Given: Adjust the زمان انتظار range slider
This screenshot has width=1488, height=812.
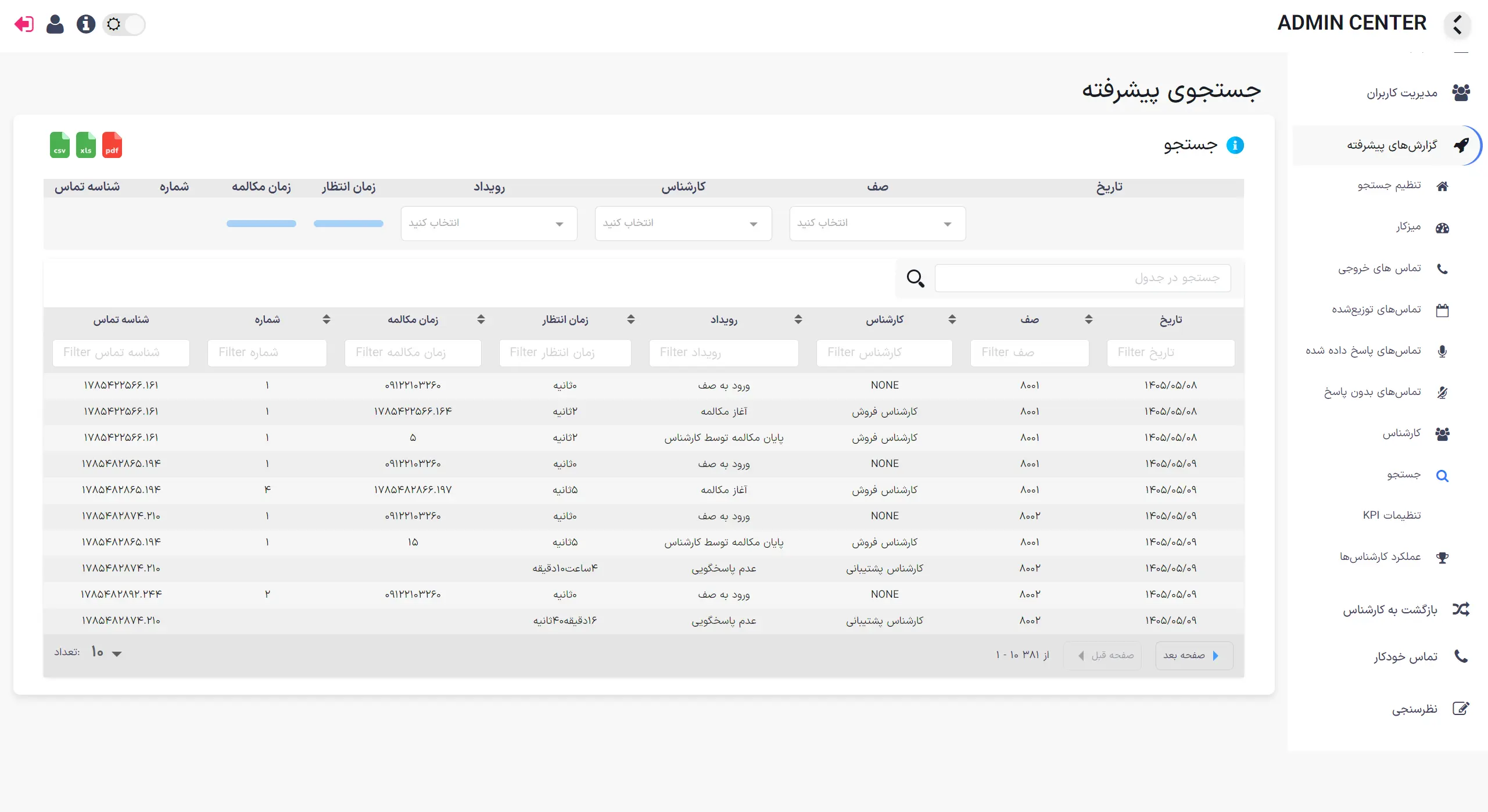Looking at the screenshot, I should (x=349, y=224).
